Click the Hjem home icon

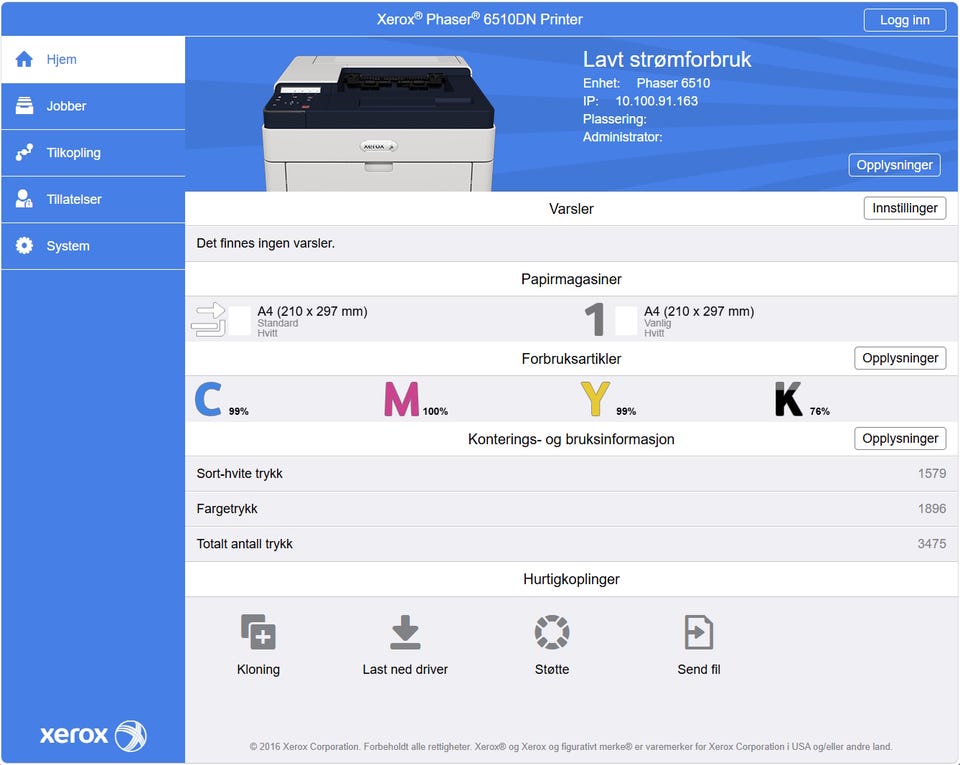coord(24,59)
